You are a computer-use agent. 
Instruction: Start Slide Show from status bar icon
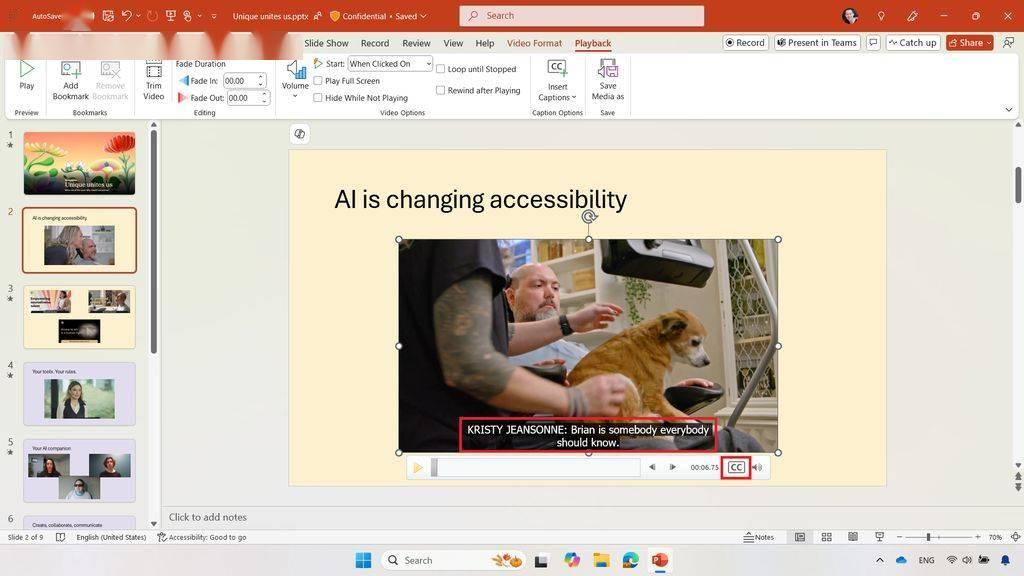880,537
